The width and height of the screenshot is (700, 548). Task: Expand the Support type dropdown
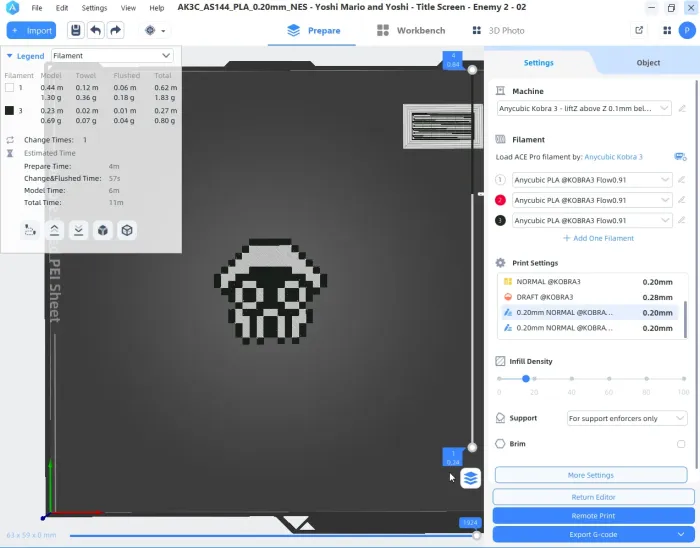pyautogui.click(x=627, y=419)
